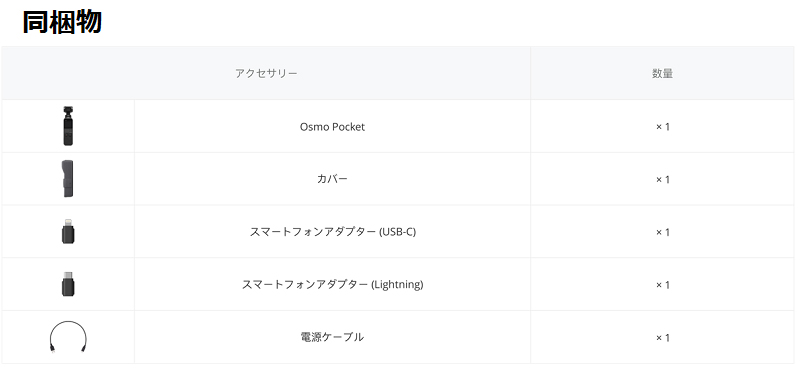Click スマートフォンアダプター (Lightning) text
This screenshot has height=380, width=800.
click(x=332, y=284)
